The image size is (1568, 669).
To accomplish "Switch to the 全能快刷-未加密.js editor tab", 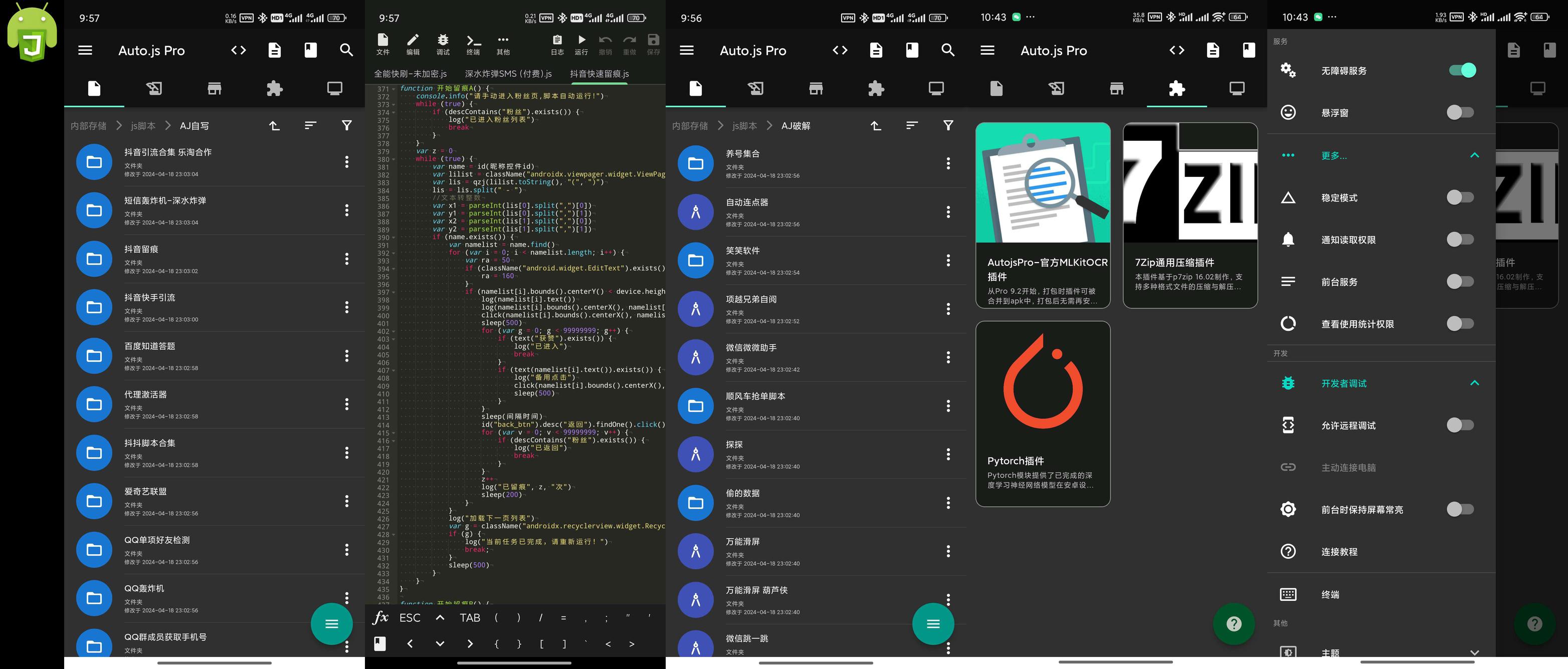I will [x=410, y=74].
